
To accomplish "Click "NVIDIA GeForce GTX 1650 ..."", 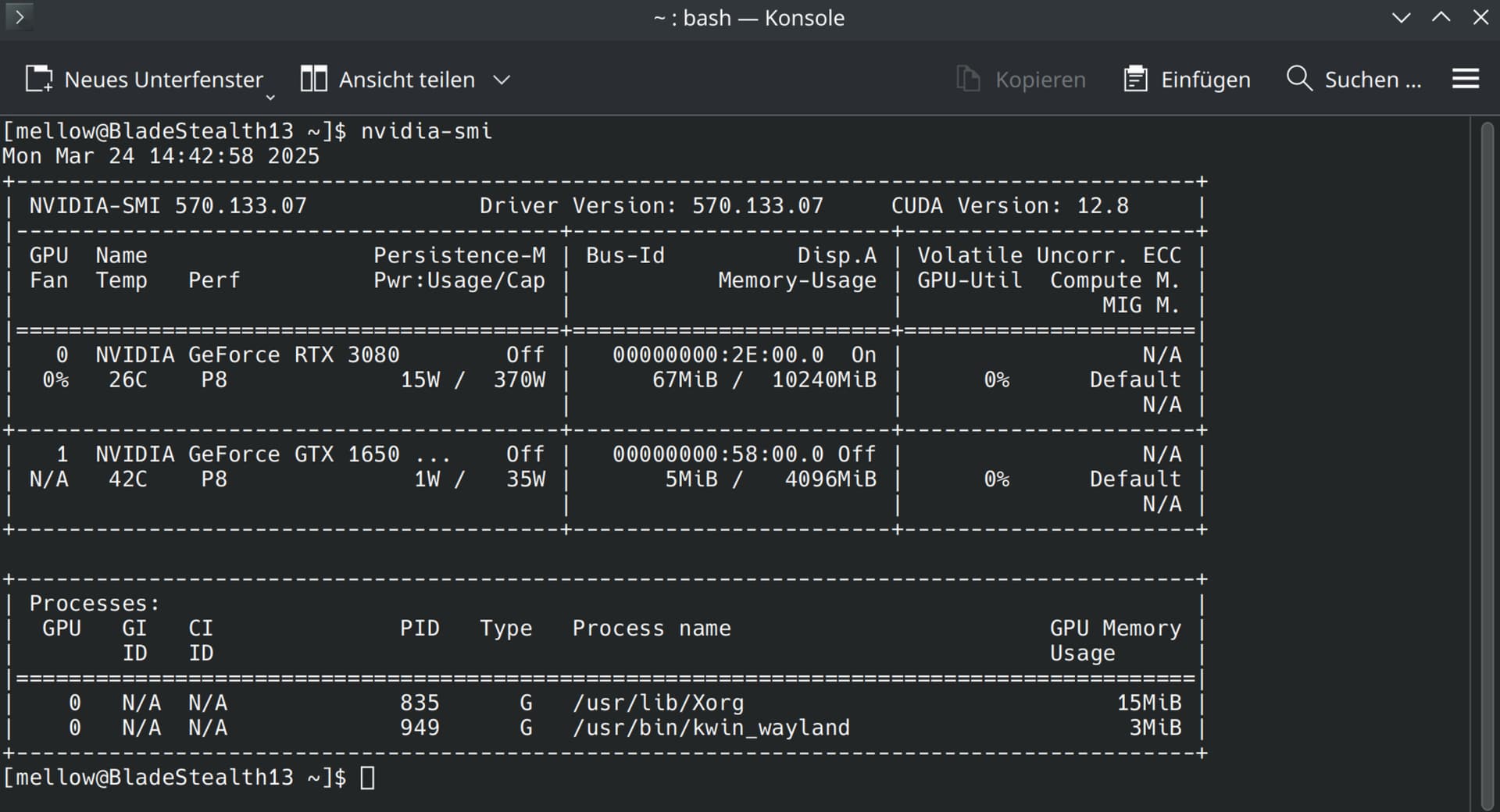I will 273,454.
